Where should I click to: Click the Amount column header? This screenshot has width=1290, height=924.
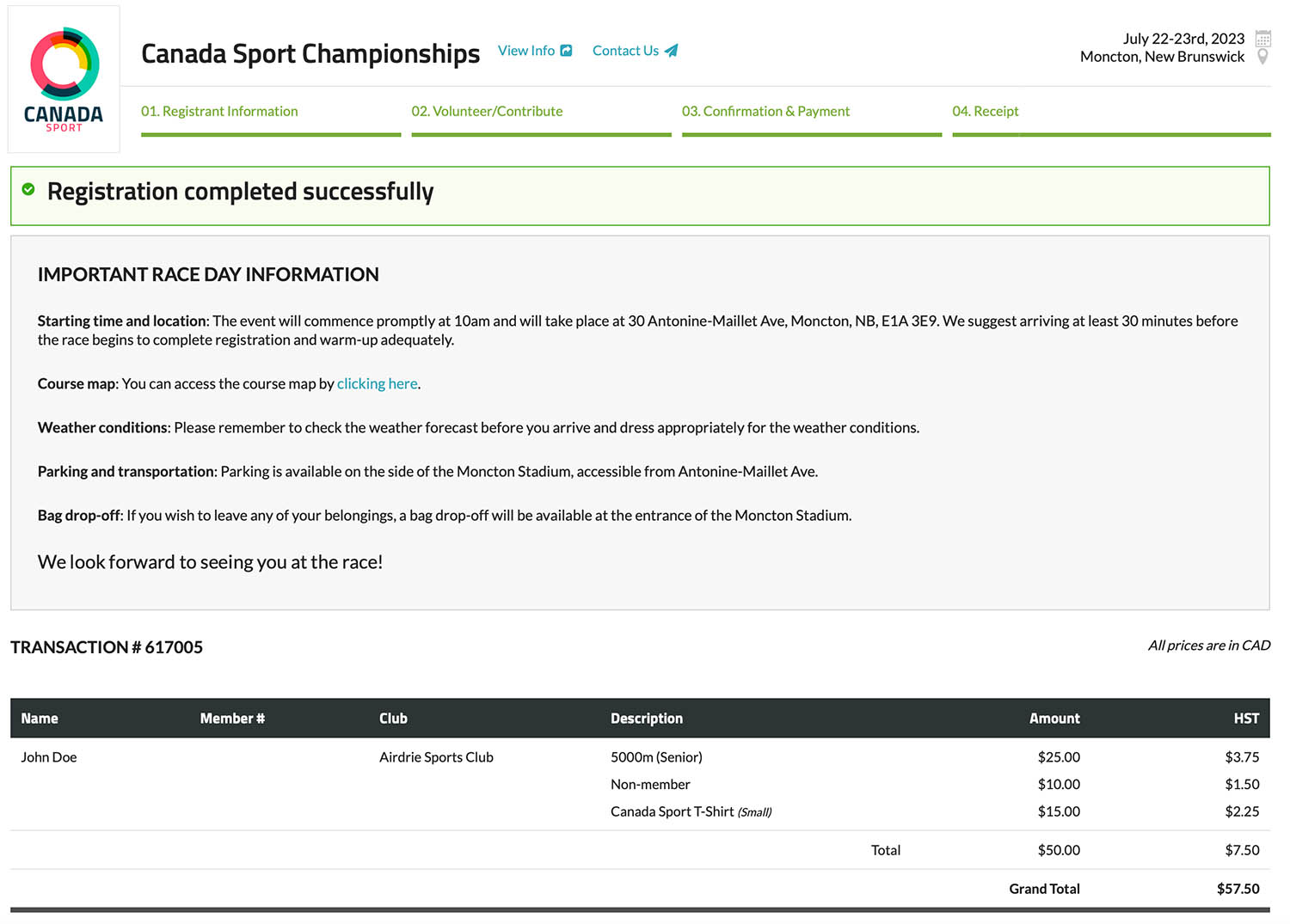[1053, 719]
